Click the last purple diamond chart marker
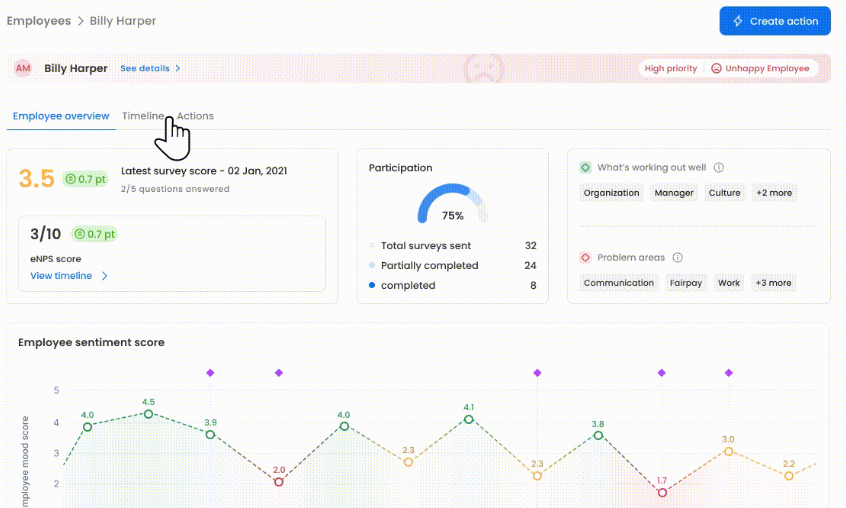Viewport: 846px width, 508px height. click(x=729, y=373)
